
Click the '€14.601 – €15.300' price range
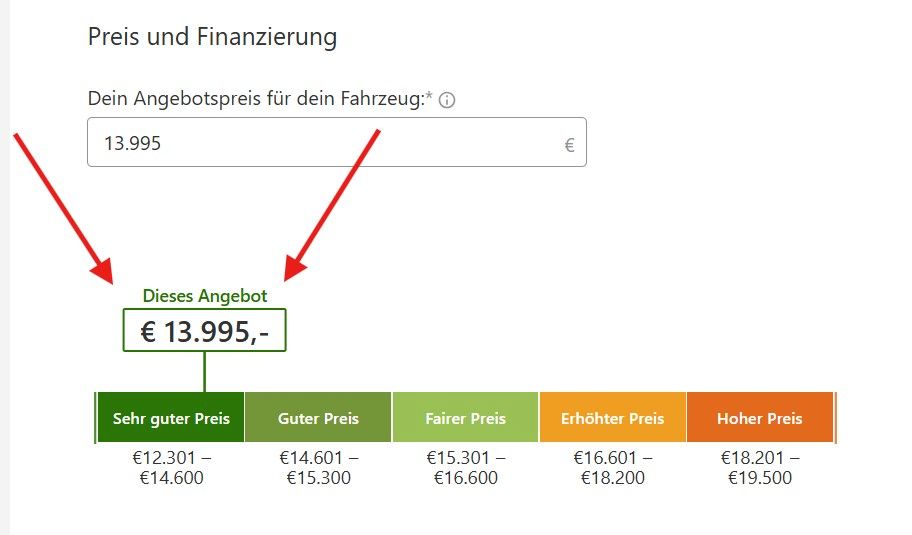click(x=318, y=468)
